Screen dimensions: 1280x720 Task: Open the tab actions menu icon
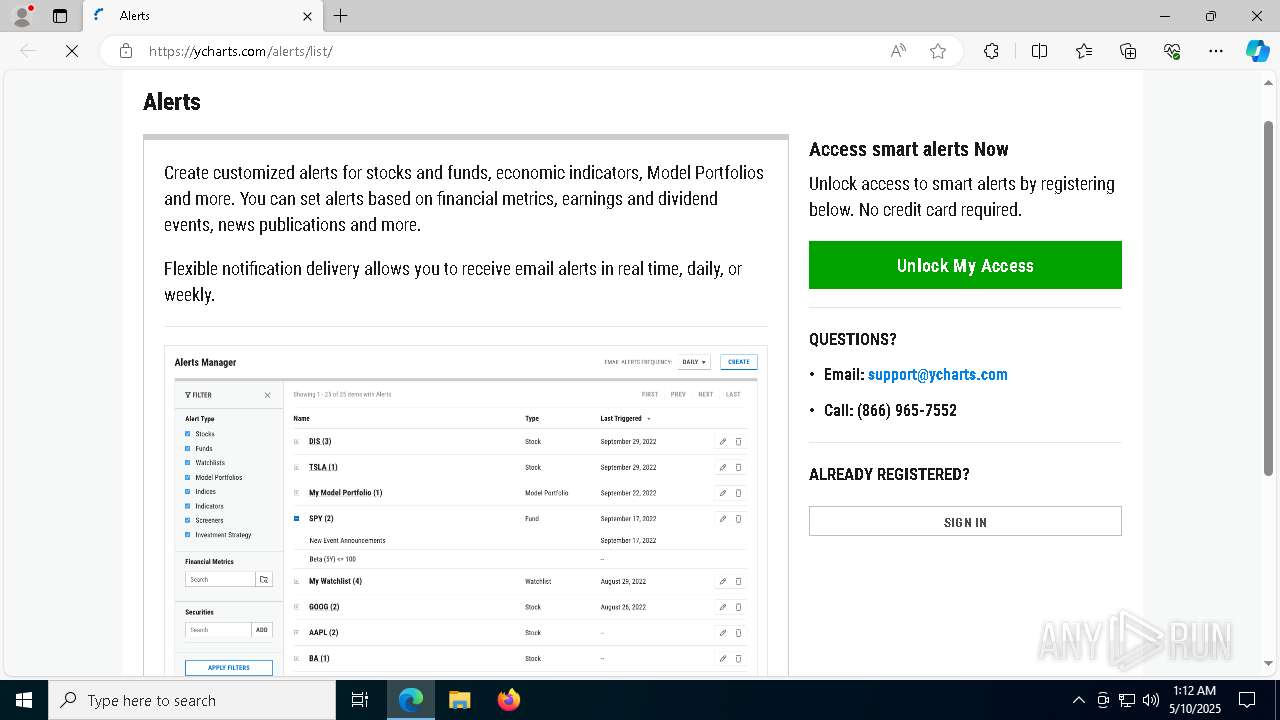pyautogui.click(x=60, y=16)
